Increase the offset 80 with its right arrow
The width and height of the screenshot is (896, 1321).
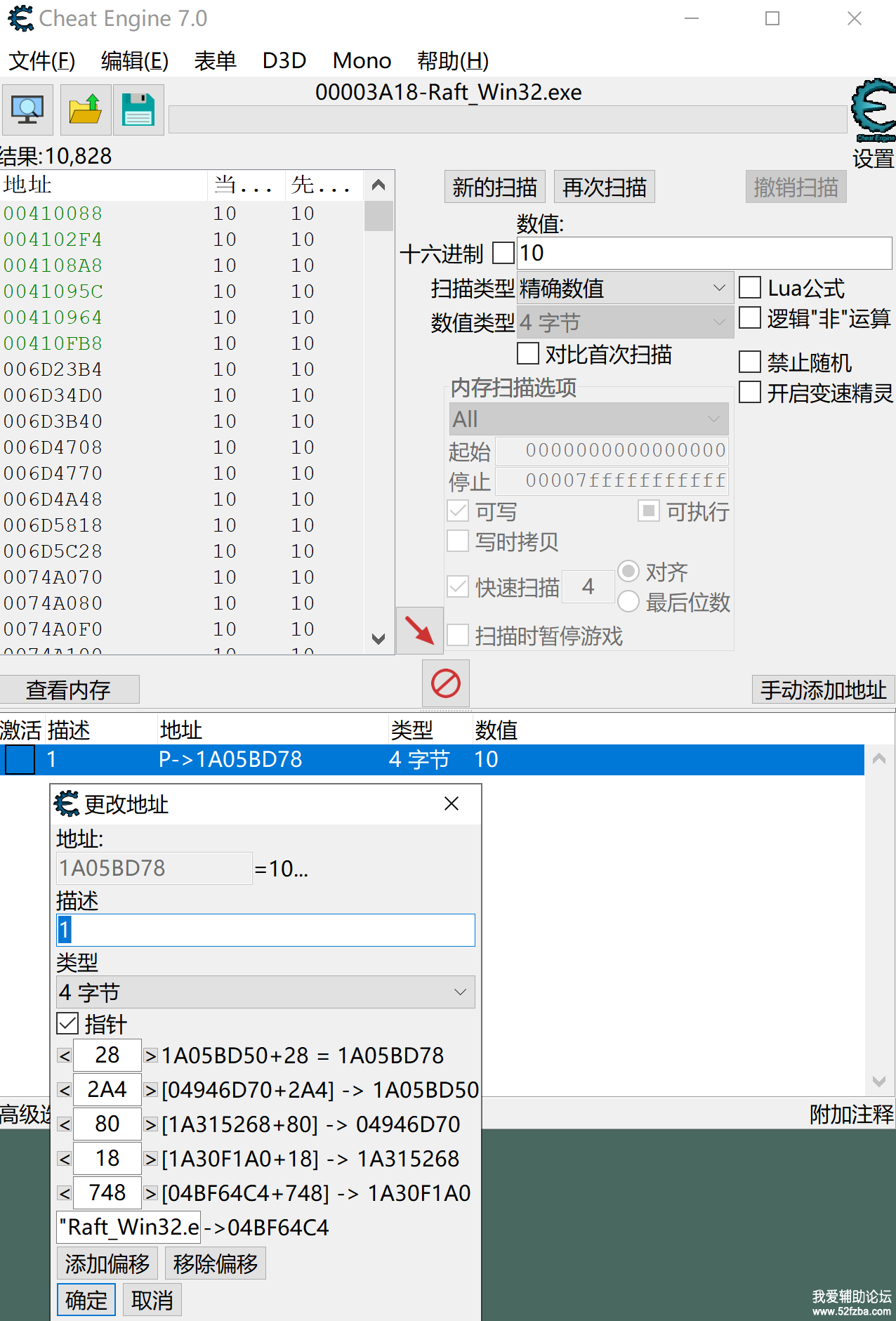pos(150,1124)
